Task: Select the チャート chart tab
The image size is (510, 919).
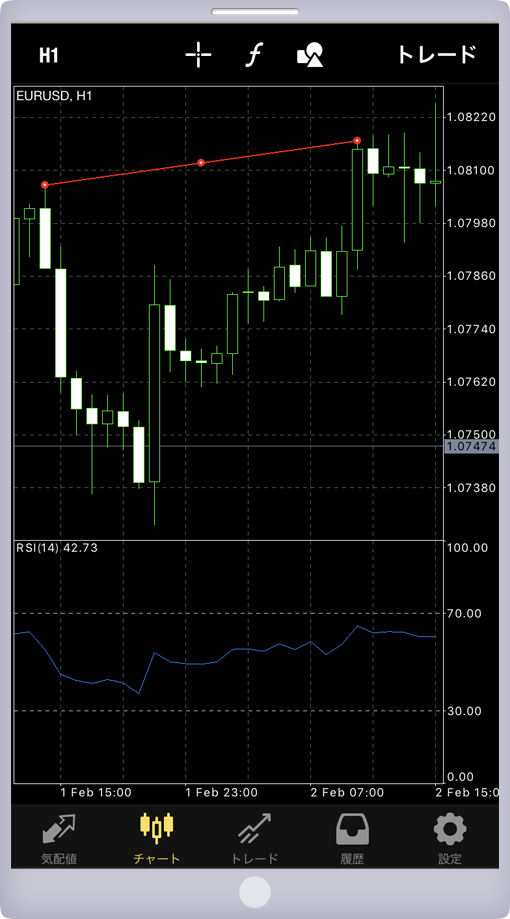Action: tap(157, 839)
